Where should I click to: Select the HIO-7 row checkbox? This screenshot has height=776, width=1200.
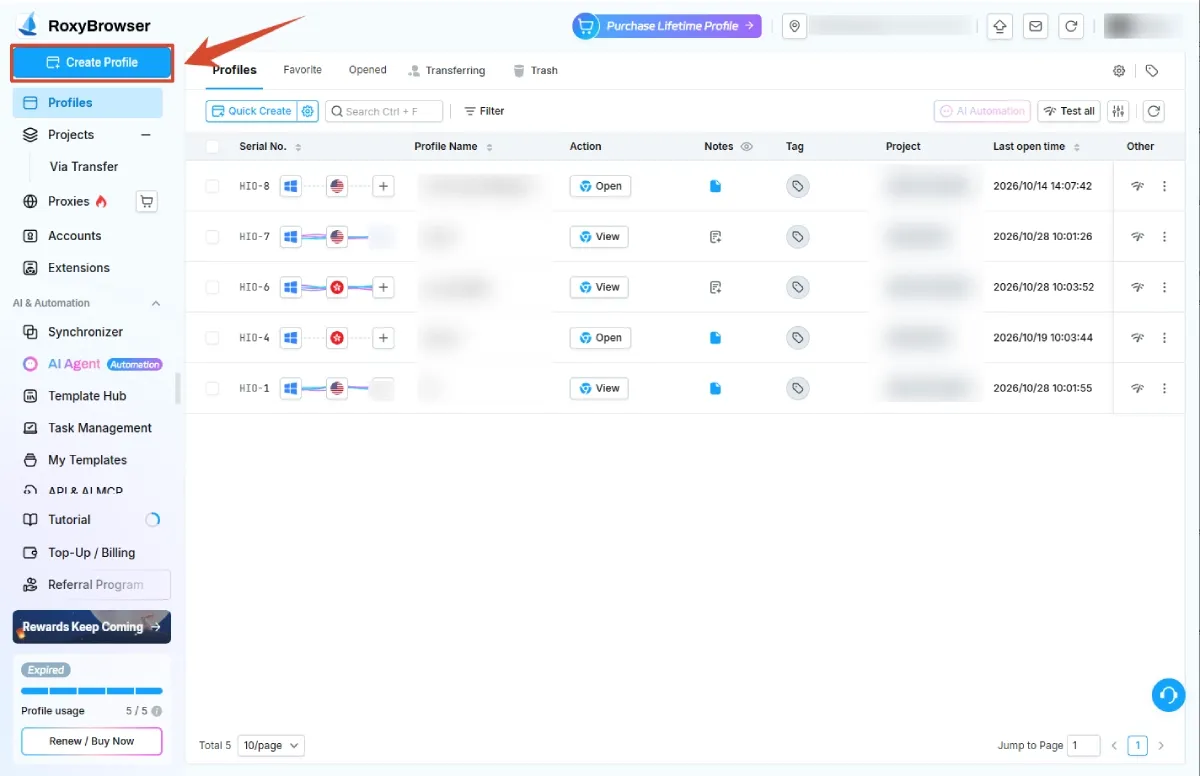point(212,237)
